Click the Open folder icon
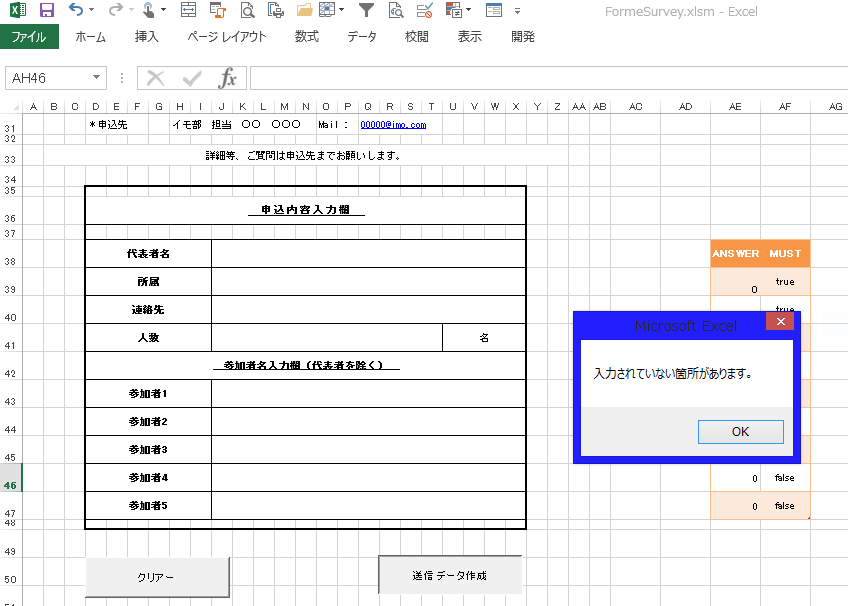The height and width of the screenshot is (606, 848). click(305, 10)
